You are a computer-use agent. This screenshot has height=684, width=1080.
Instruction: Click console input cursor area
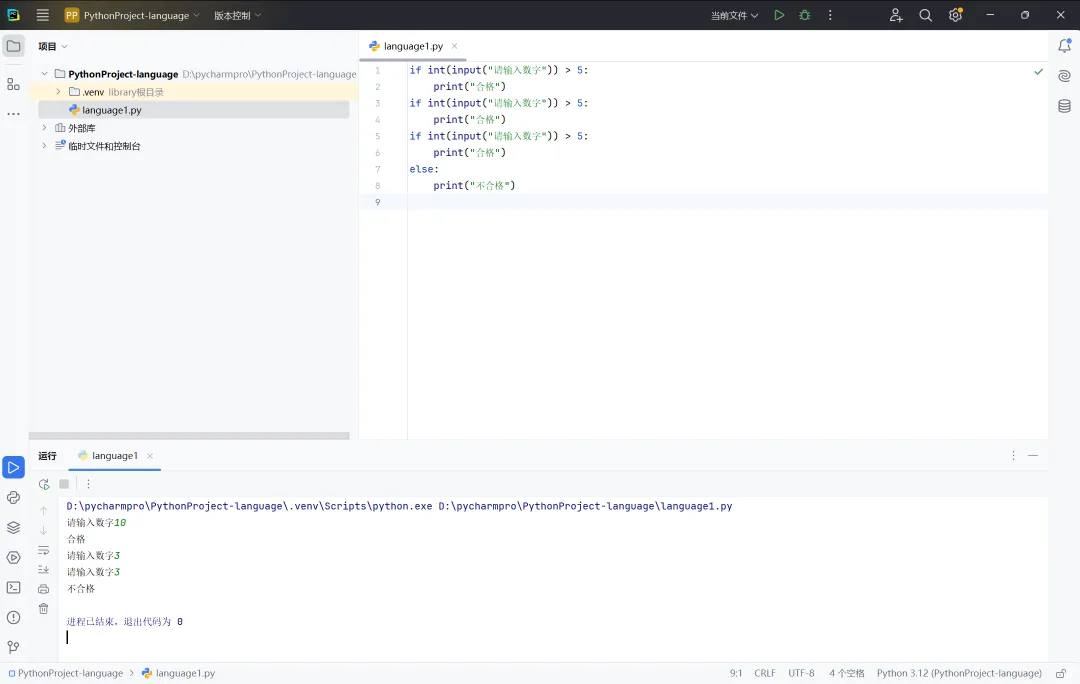coord(68,637)
